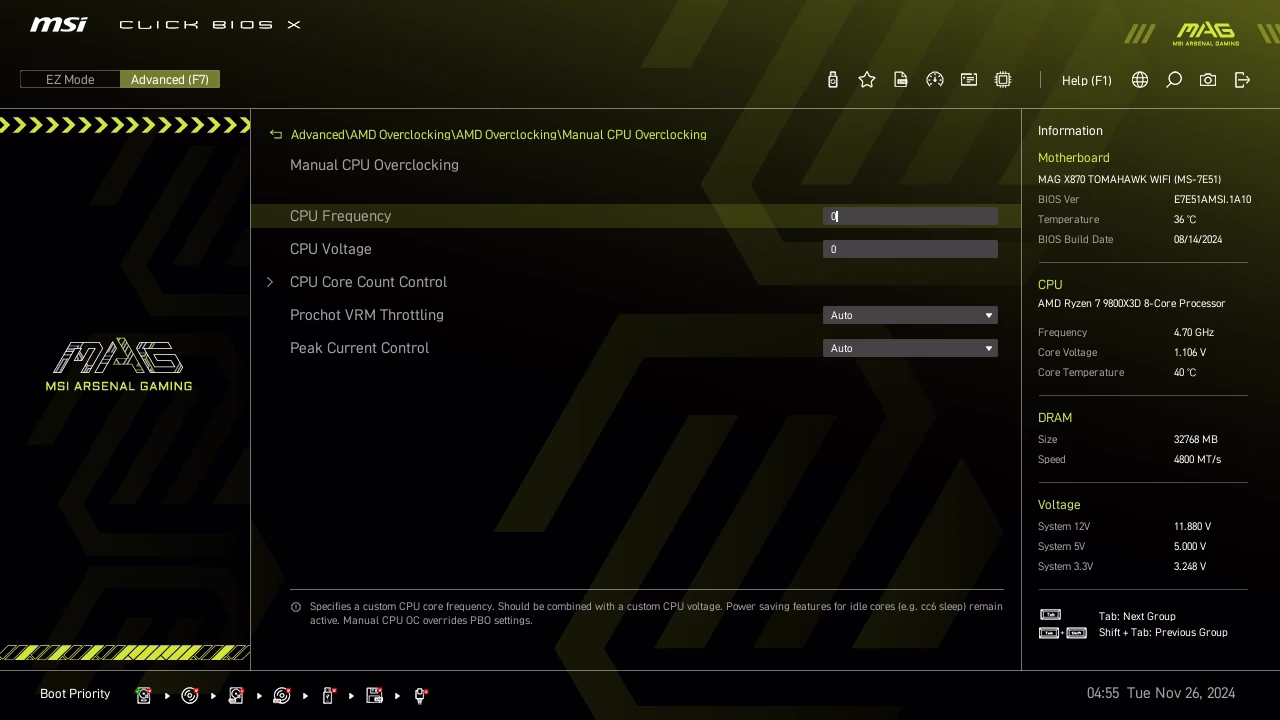Click the Advanced\AMD Overclocking breadcrumb path
This screenshot has height=720, width=1280.
[498, 134]
